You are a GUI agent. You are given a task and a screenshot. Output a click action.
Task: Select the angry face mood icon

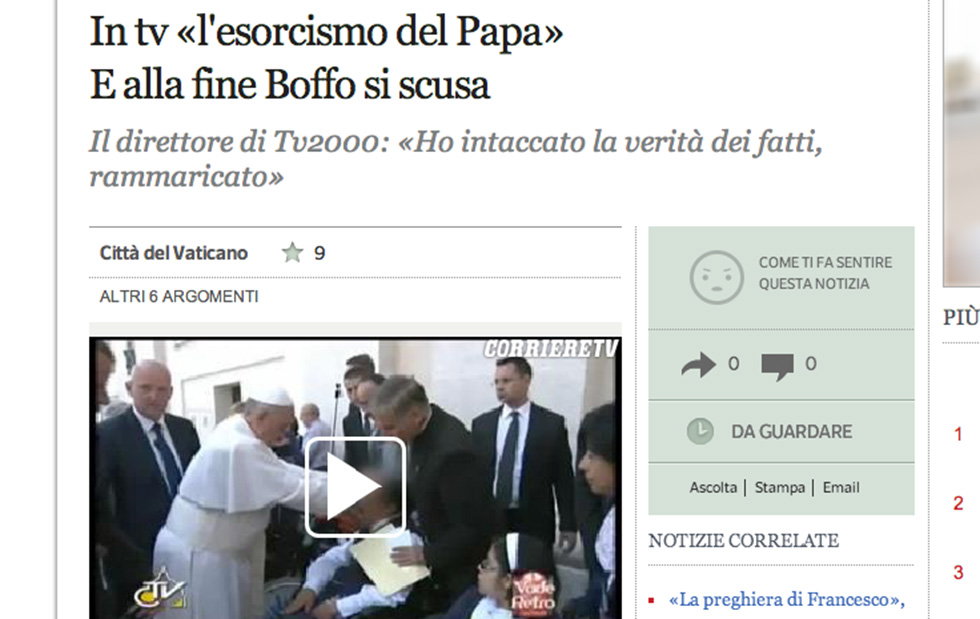(x=716, y=278)
